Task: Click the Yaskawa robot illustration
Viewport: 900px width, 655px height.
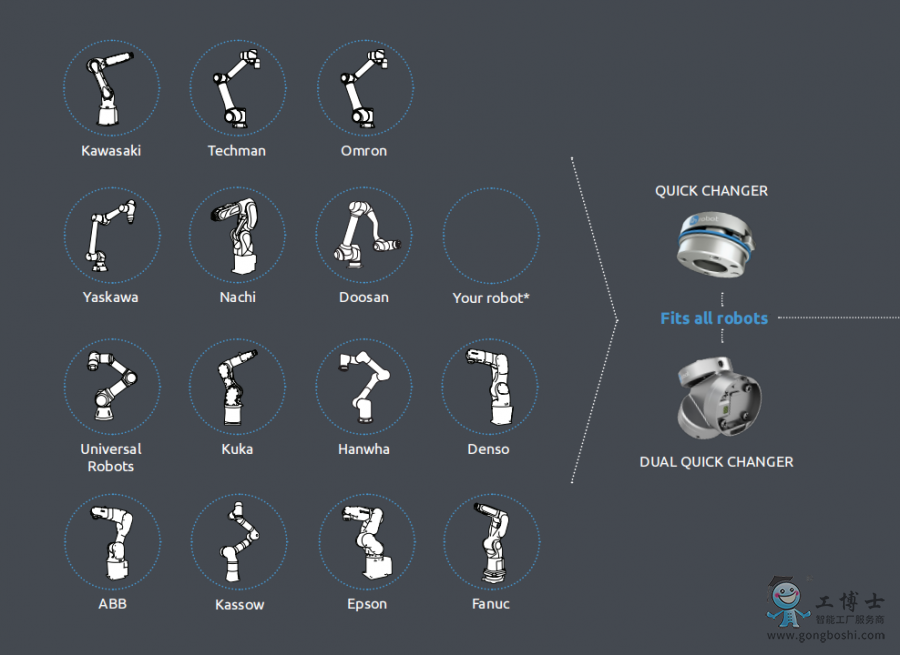Action: 111,235
